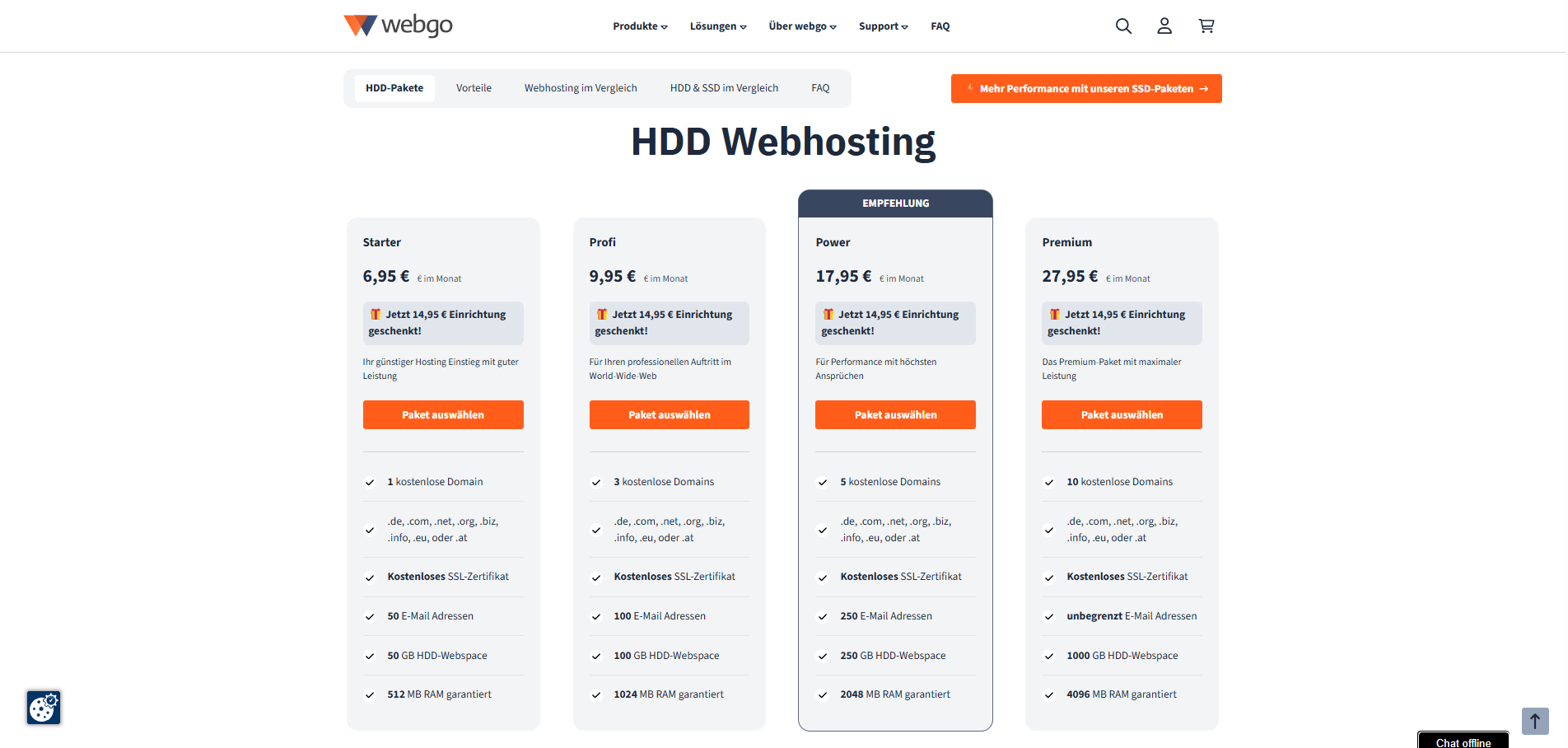Click Paket auswählen on the Power plan
This screenshot has width=1568, height=748.
point(895,414)
